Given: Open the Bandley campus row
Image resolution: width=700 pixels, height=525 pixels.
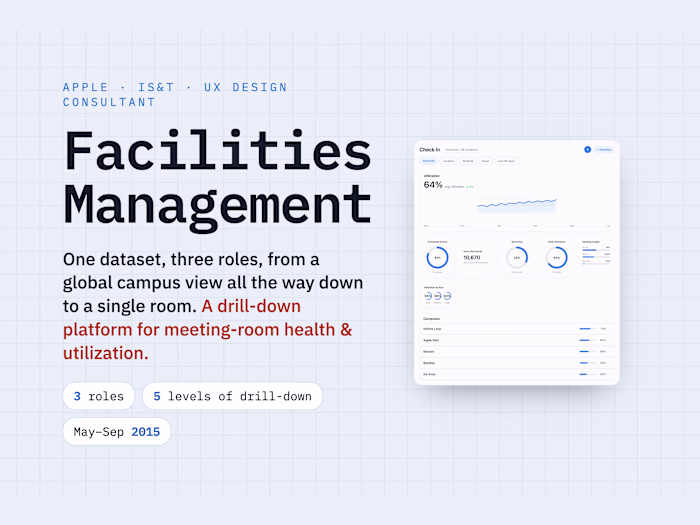Looking at the screenshot, I should click(x=517, y=363).
